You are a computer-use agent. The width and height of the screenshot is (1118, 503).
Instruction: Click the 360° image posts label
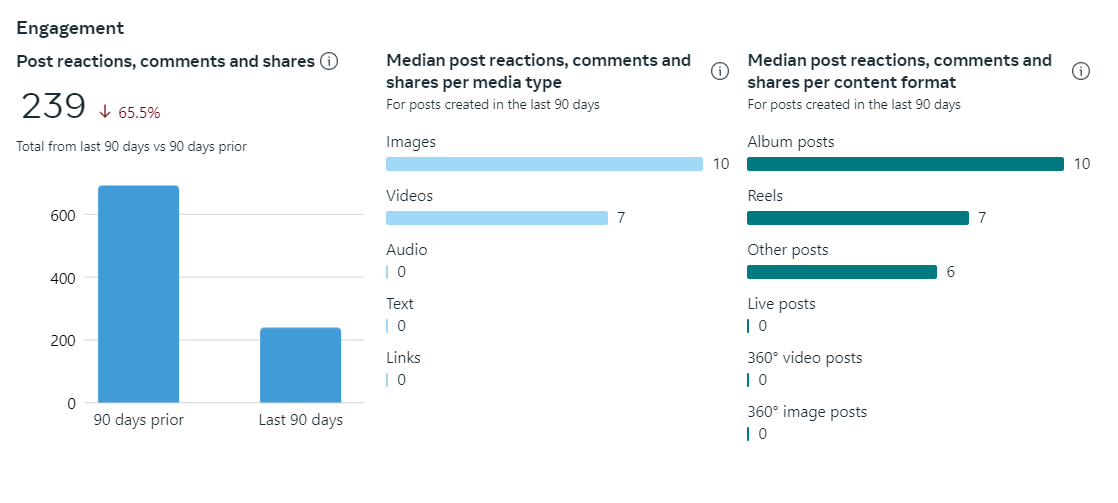click(807, 412)
